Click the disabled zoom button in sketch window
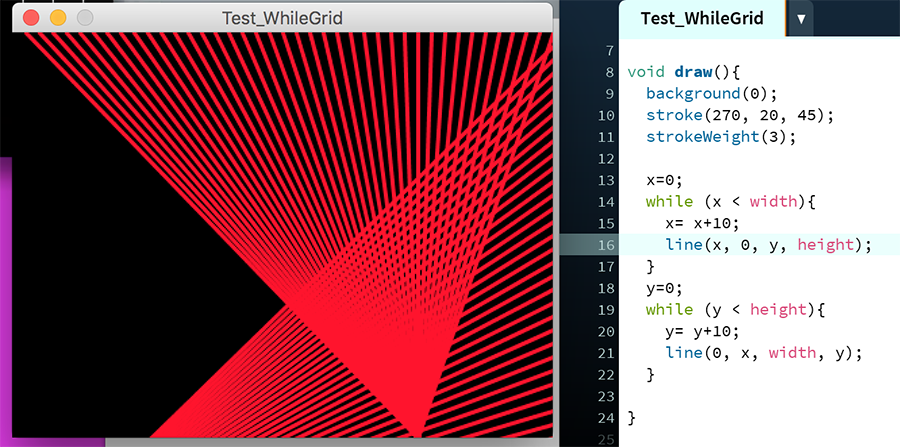This screenshot has width=900, height=447. (x=85, y=18)
